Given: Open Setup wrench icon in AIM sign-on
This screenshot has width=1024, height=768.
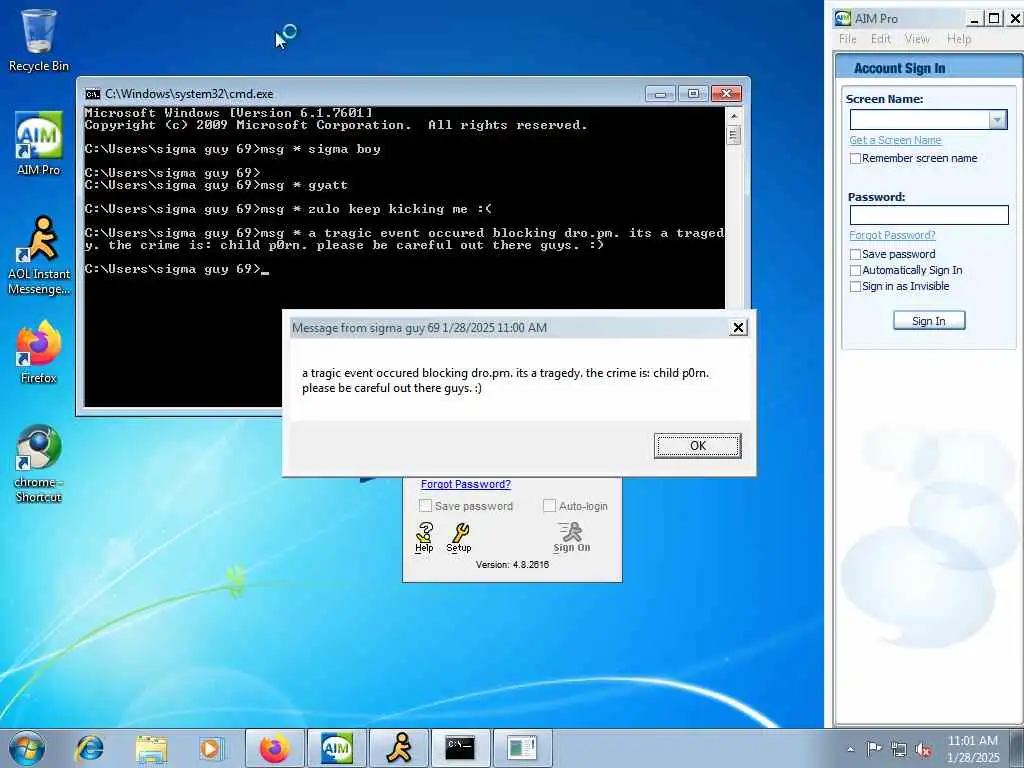Looking at the screenshot, I should 459,537.
